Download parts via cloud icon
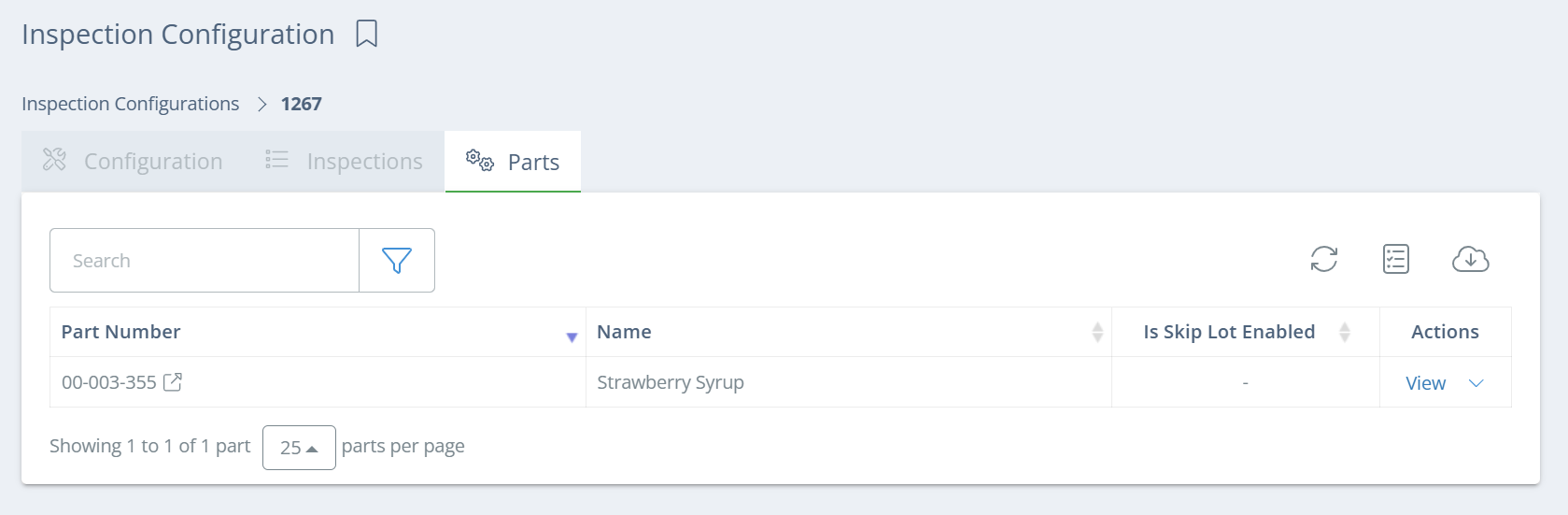Image resolution: width=1568 pixels, height=515 pixels. point(1471,259)
